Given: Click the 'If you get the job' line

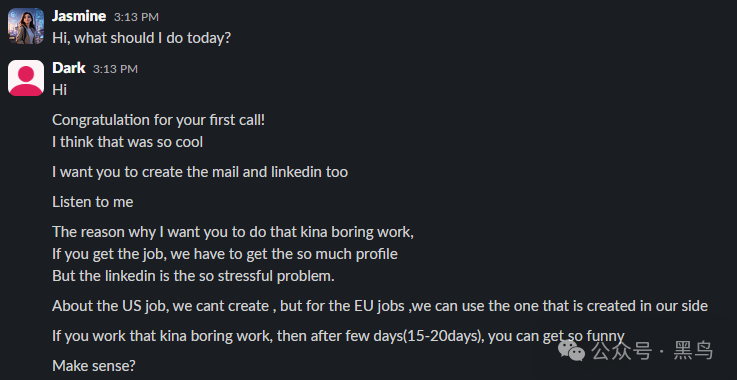Looking at the screenshot, I should pos(225,254).
